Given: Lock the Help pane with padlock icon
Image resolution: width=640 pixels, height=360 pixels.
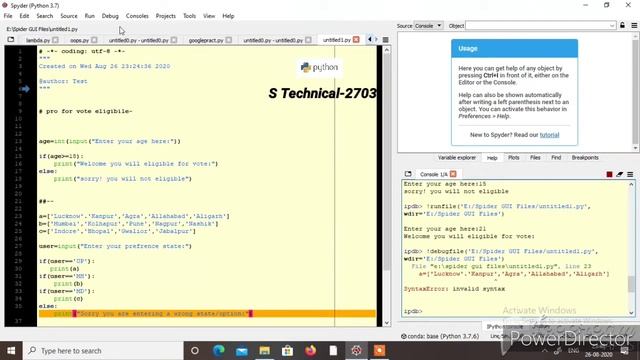Looking at the screenshot, I should click(622, 25).
